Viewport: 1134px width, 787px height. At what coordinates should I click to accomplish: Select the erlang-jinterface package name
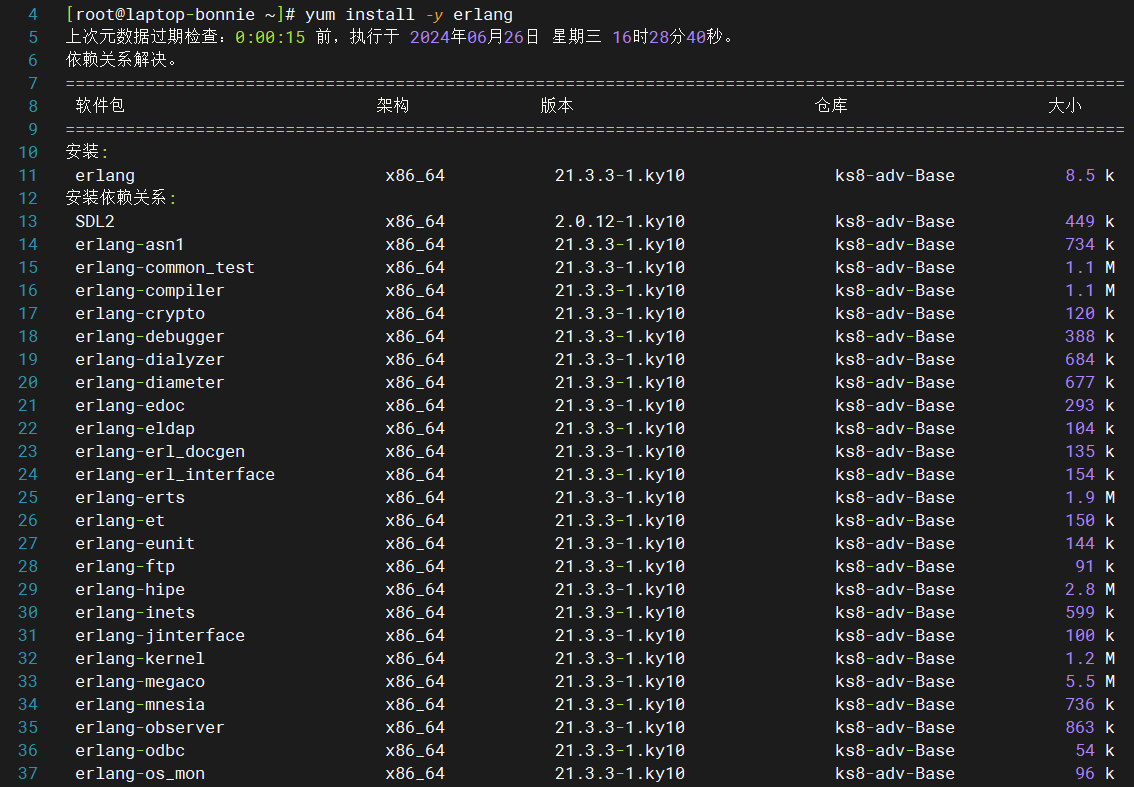point(160,636)
